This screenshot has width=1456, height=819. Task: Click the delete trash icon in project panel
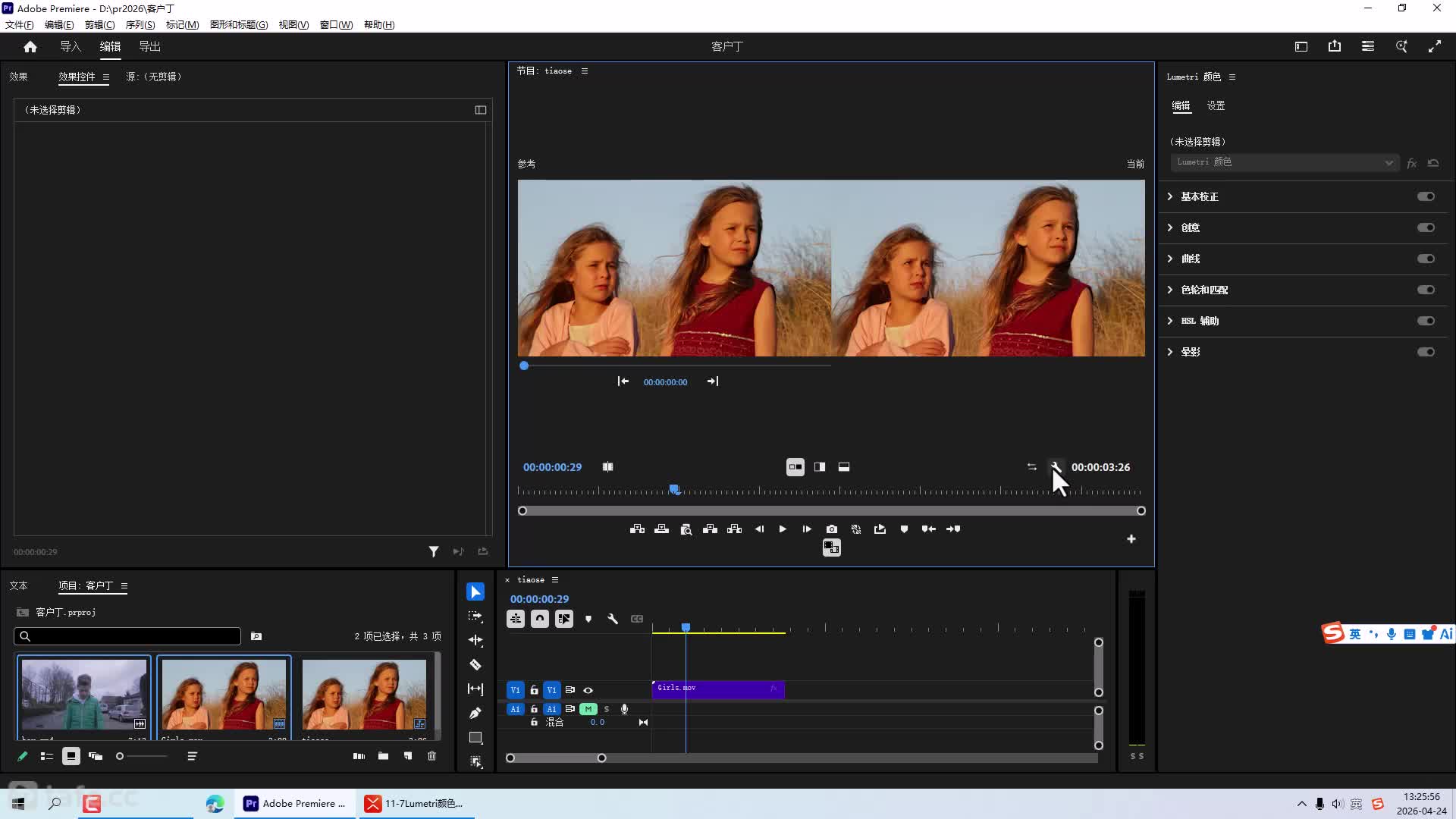point(432,756)
